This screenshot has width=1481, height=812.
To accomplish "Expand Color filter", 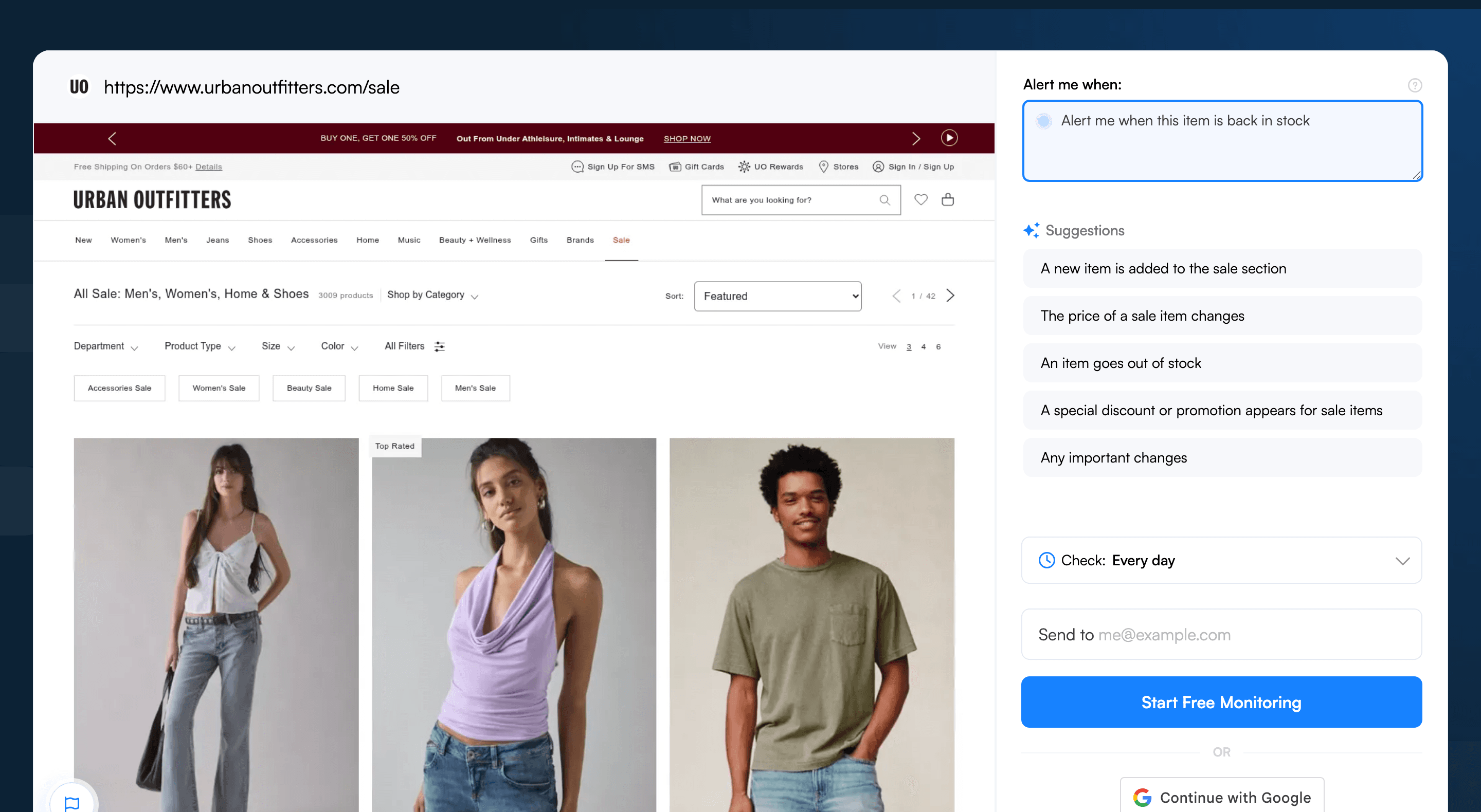I will coord(339,346).
